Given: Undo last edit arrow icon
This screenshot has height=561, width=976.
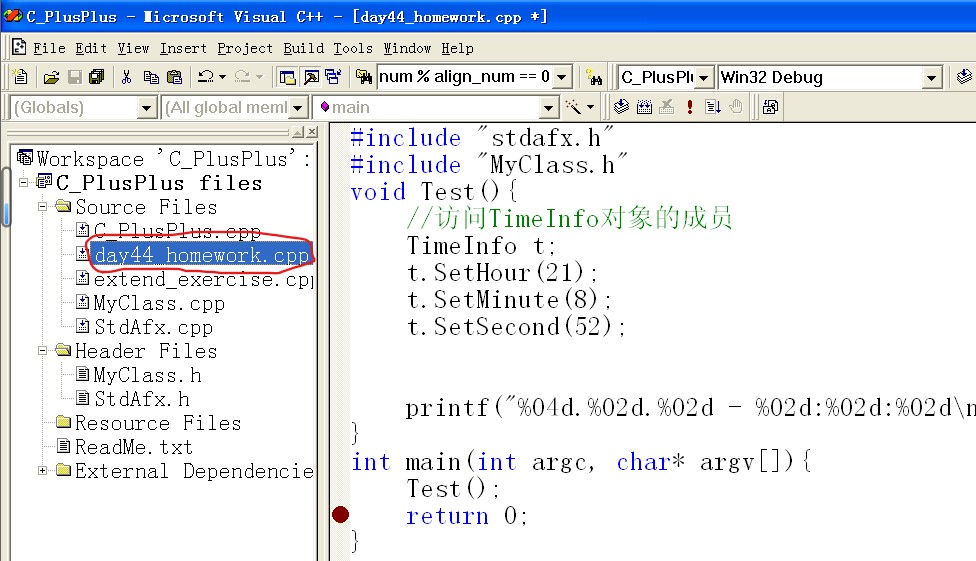Looking at the screenshot, I should [x=205, y=77].
